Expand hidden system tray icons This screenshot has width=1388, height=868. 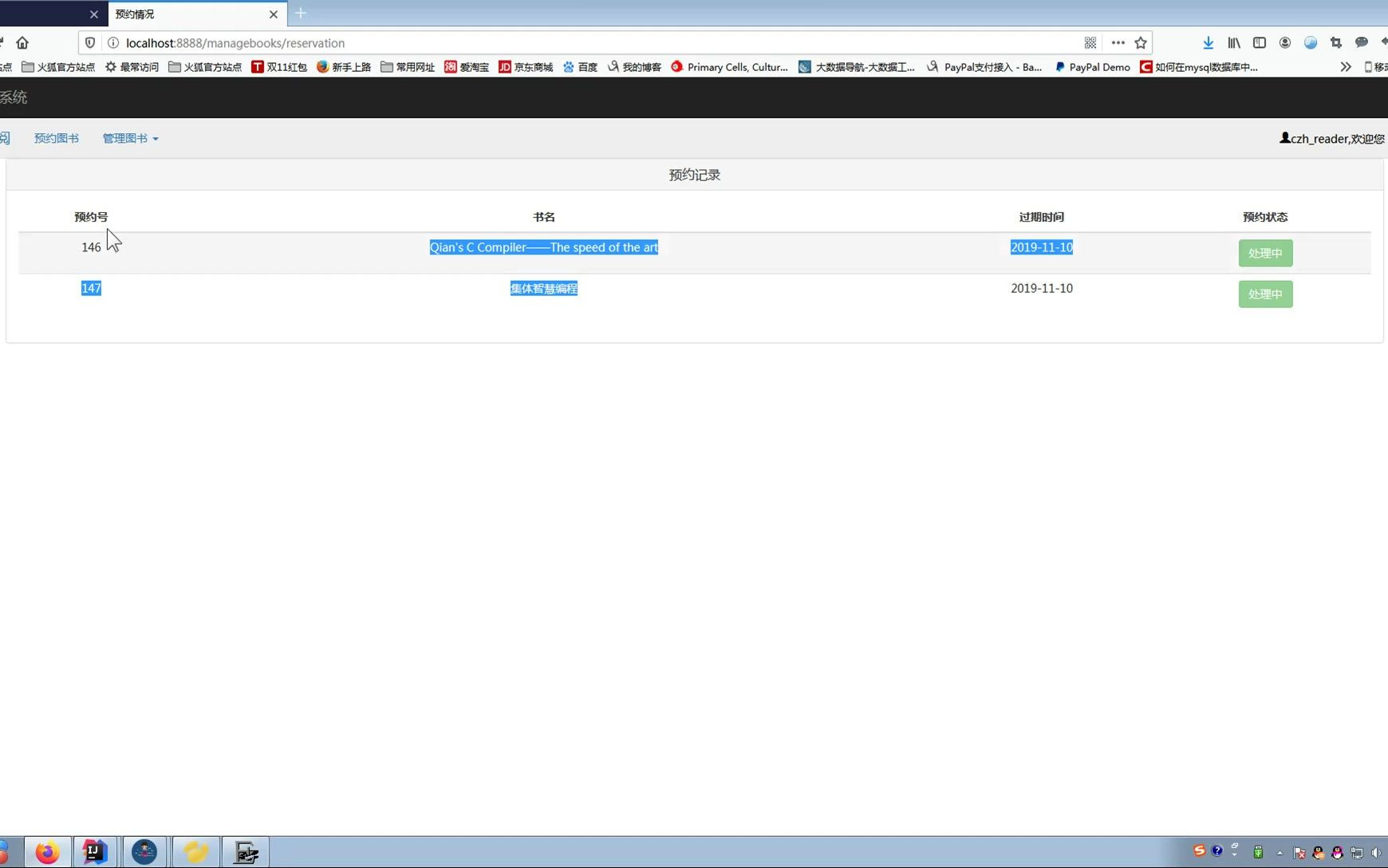[1278, 852]
